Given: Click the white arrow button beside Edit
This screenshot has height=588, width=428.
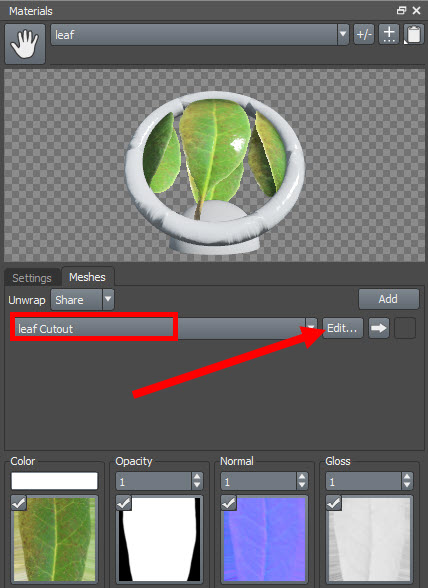Looking at the screenshot, I should [x=378, y=328].
